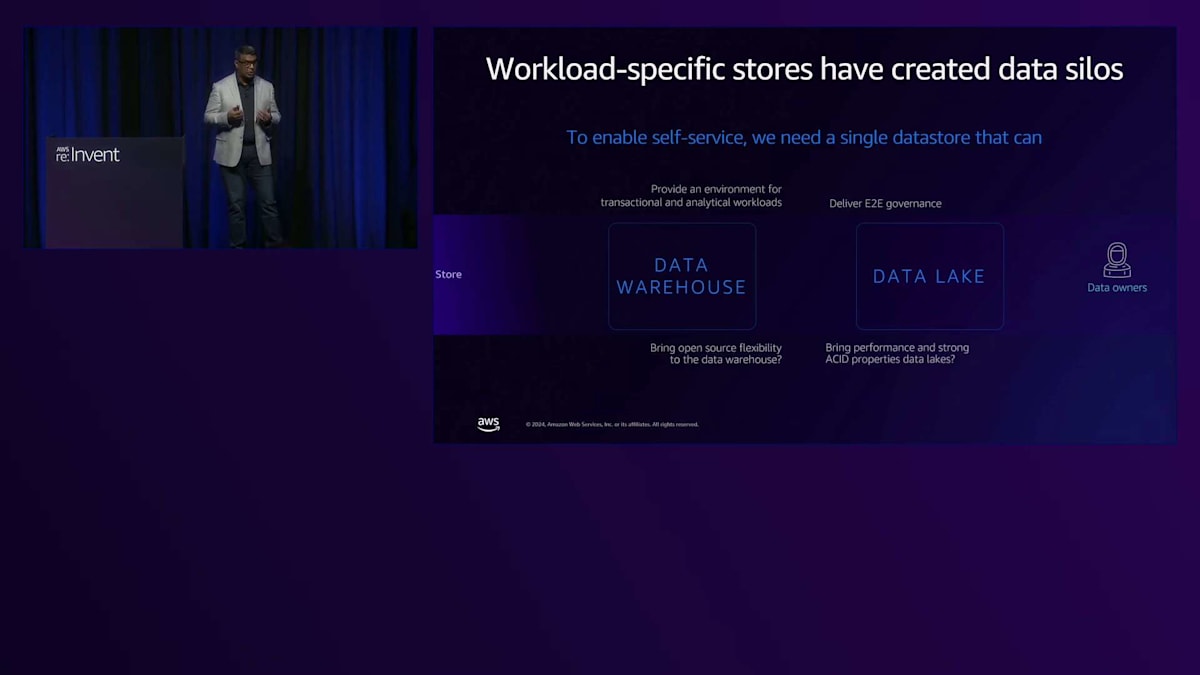Click the Data owners person icon
1200x675 pixels.
point(1117,260)
